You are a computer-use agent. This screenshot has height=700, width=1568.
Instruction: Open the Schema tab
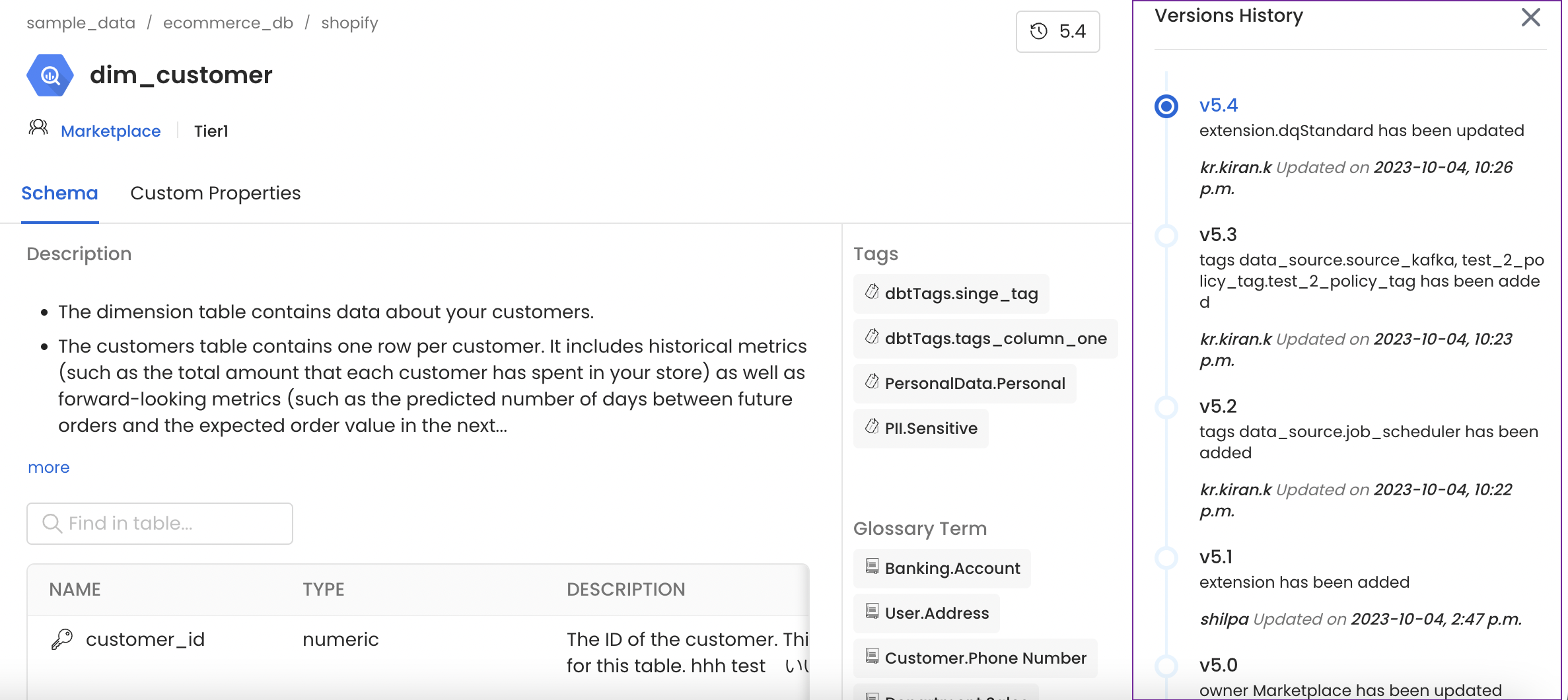(x=59, y=193)
